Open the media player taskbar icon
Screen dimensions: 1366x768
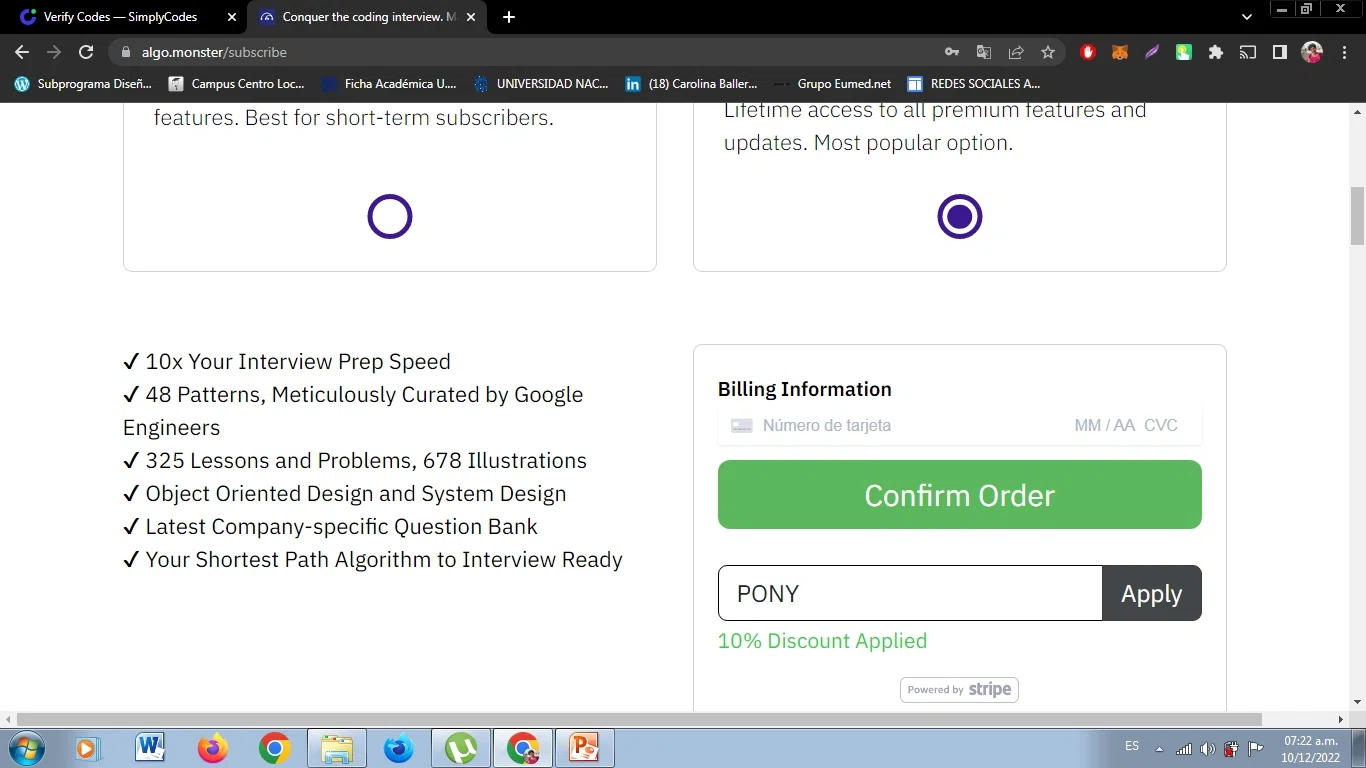pos(87,748)
